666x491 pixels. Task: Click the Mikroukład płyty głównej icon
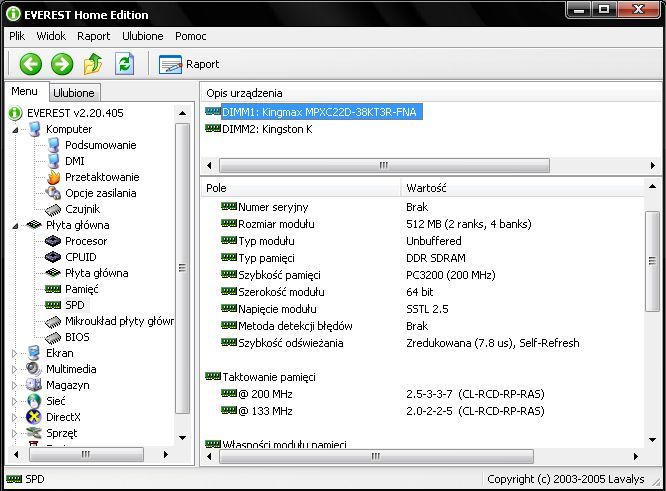click(53, 322)
